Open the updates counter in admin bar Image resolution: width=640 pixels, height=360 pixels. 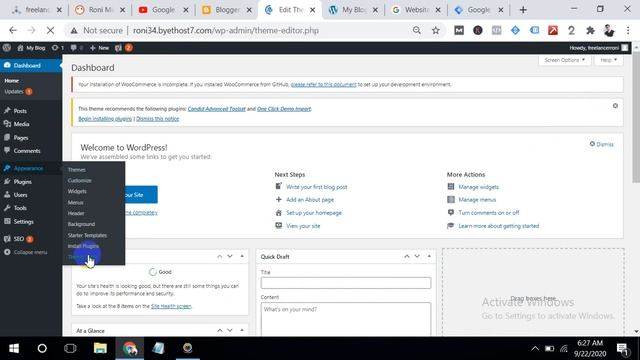coord(58,48)
